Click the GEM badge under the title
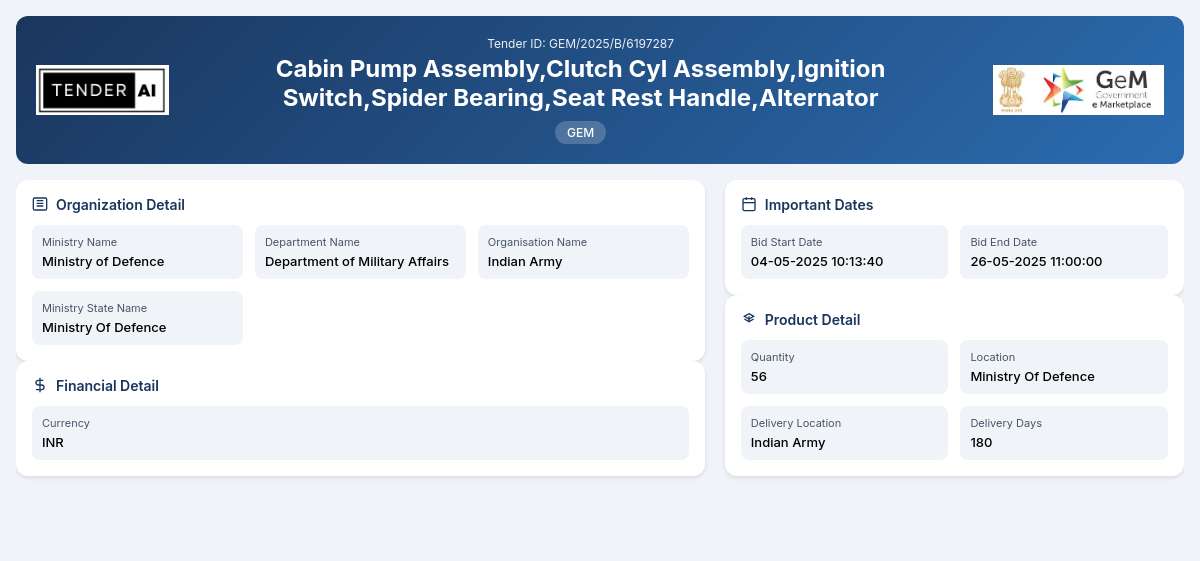1200x561 pixels. tap(580, 132)
